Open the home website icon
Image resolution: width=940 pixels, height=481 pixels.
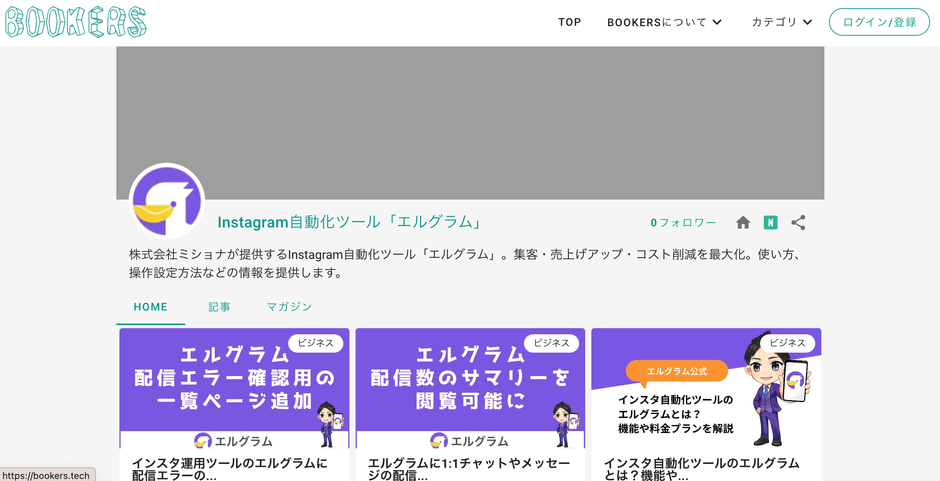click(743, 223)
